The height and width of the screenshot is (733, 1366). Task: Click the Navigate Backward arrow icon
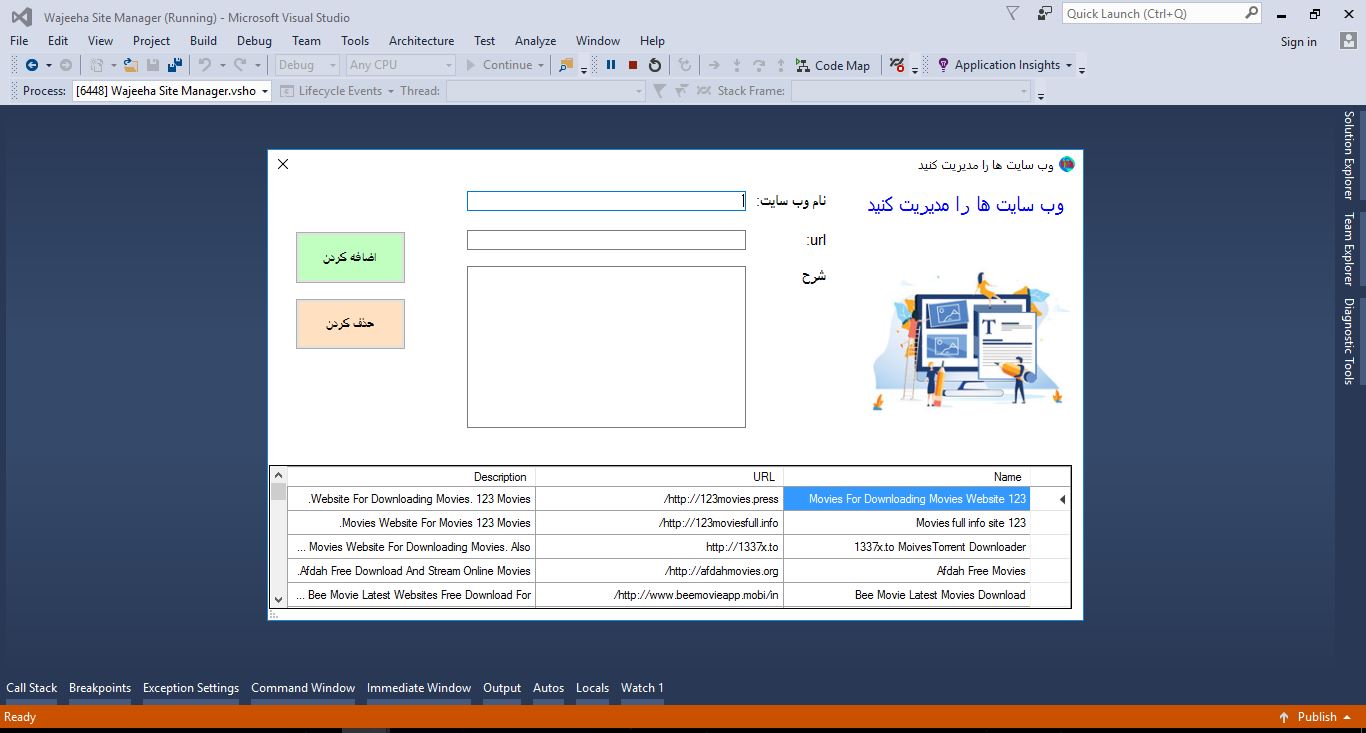pos(32,65)
